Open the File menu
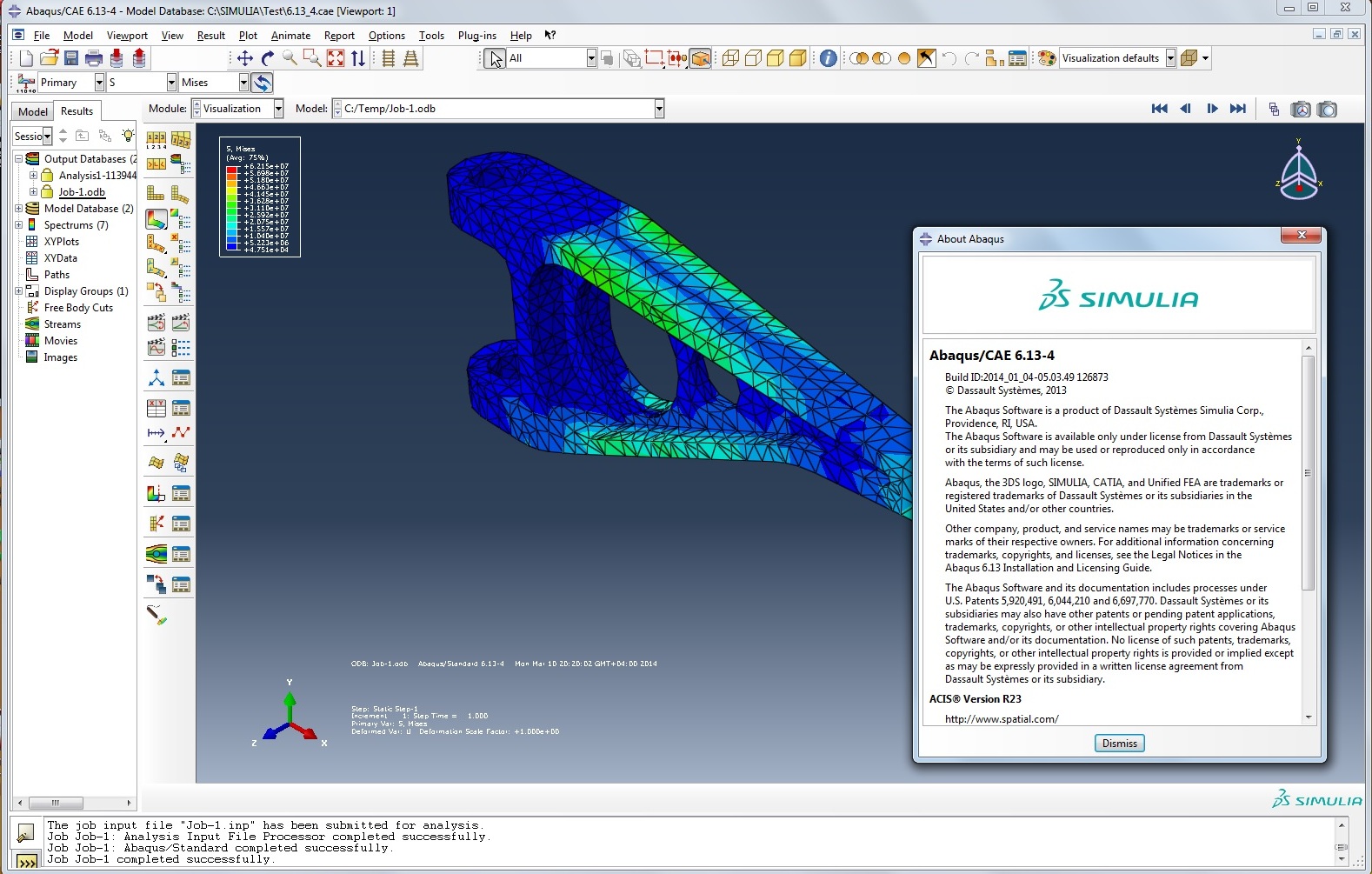 [x=42, y=36]
